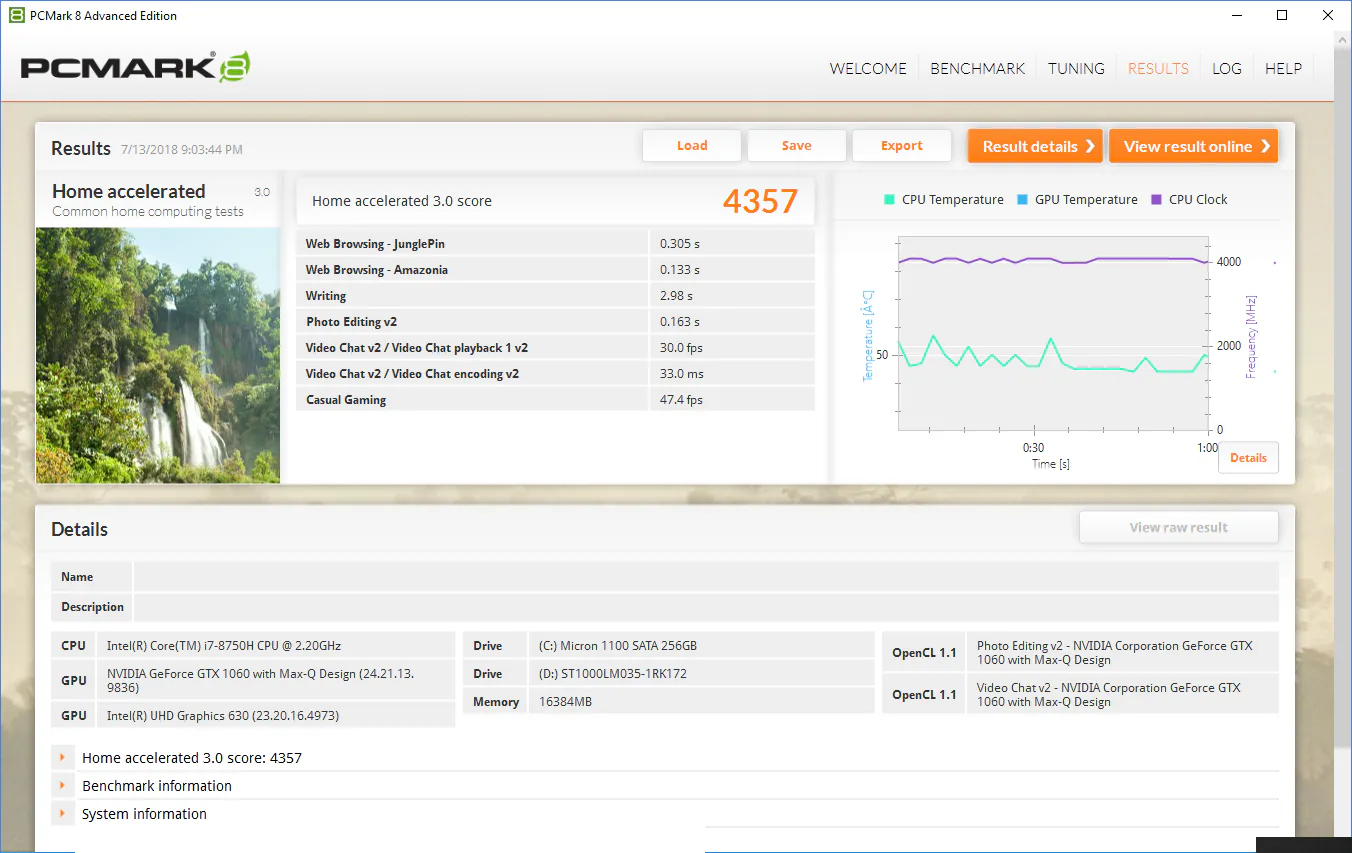Open the HELP tab
The height and width of the screenshot is (853, 1352).
coord(1283,69)
